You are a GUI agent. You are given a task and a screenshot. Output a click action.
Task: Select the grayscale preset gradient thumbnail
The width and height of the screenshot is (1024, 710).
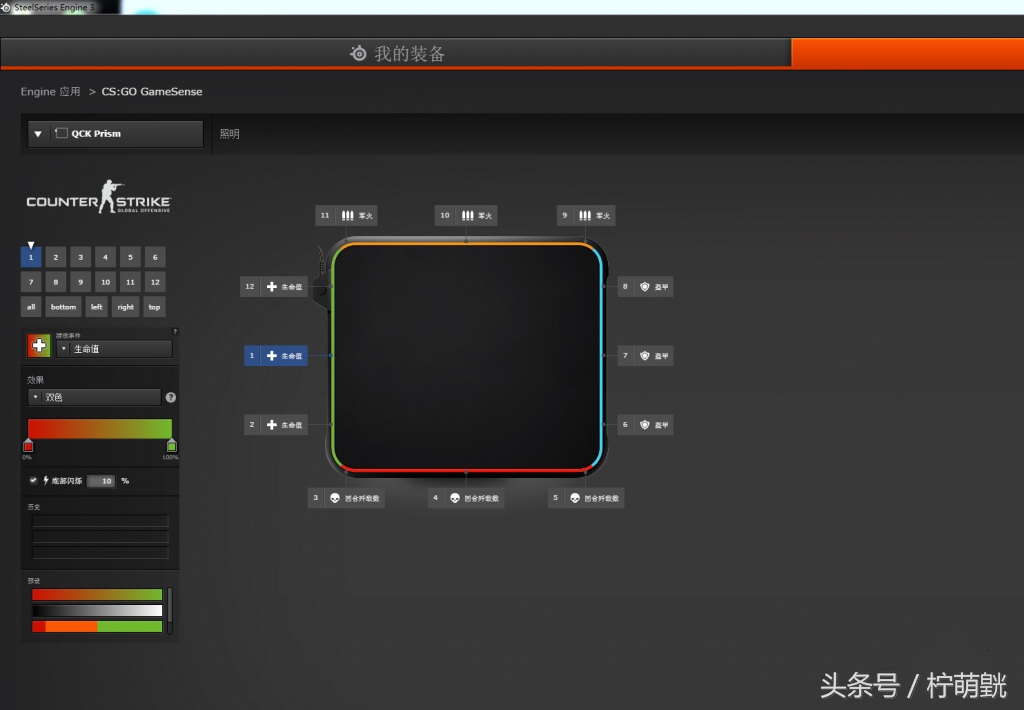tap(97, 608)
